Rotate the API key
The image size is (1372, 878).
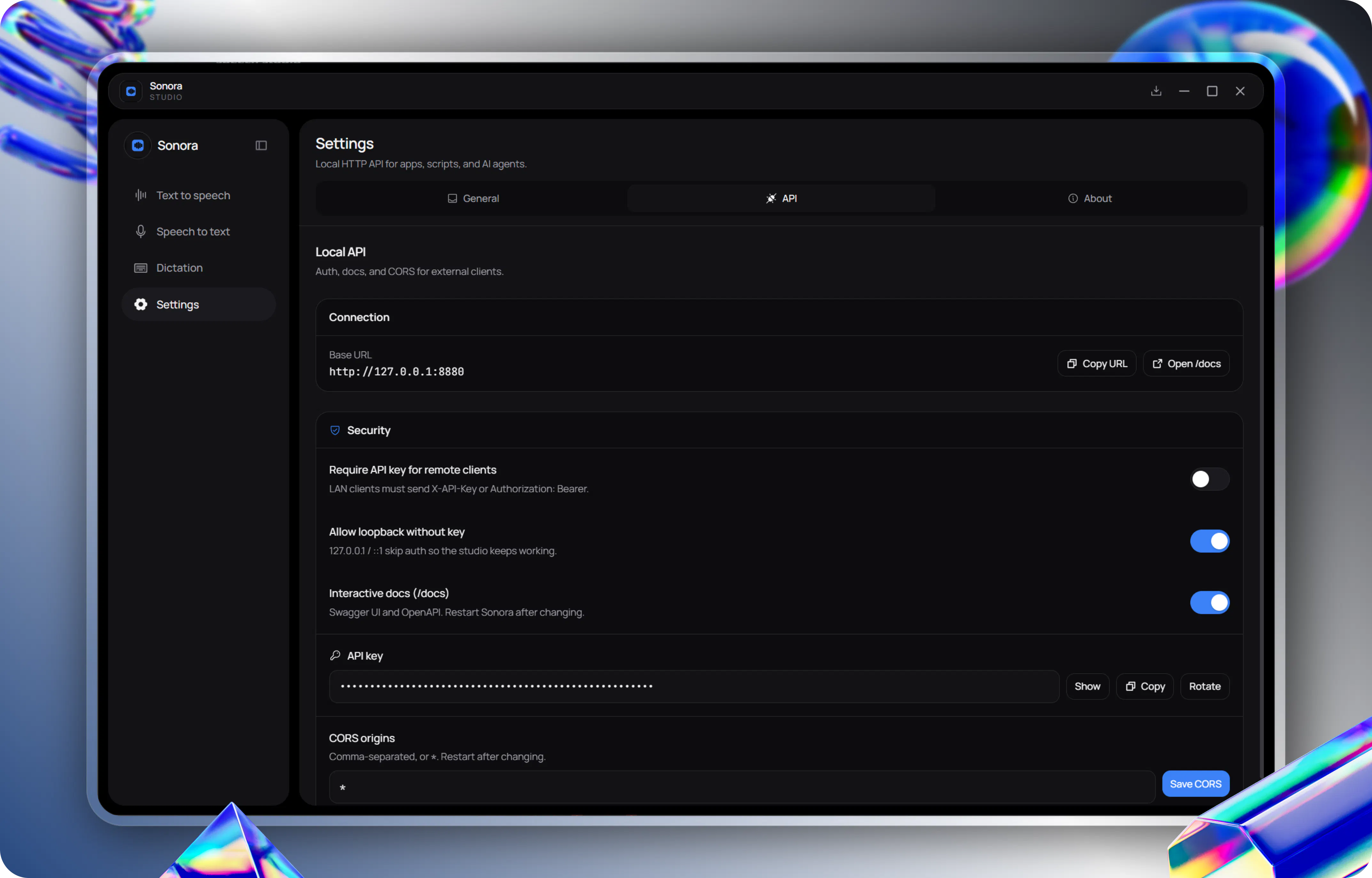tap(1205, 686)
